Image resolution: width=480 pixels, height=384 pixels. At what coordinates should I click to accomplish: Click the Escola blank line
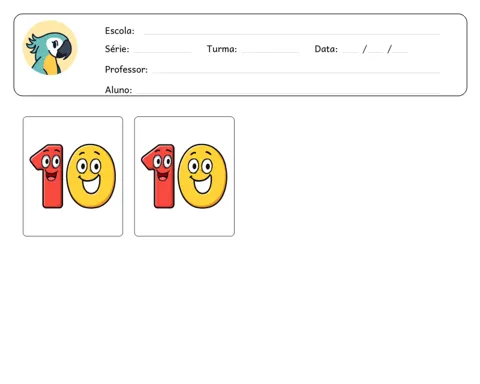(x=292, y=34)
